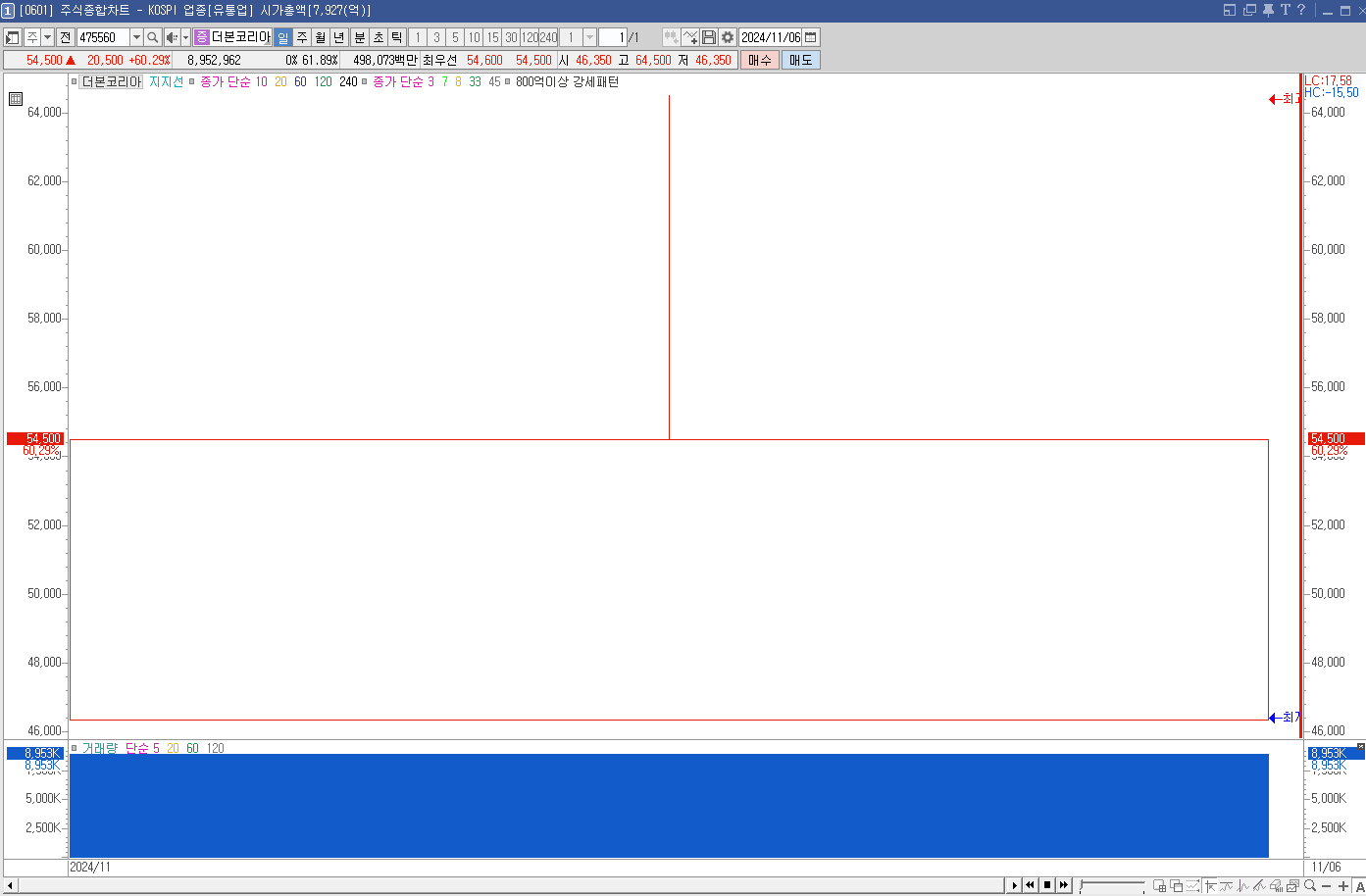Open the interval dropdown arrow beside the value 1

coord(589,37)
